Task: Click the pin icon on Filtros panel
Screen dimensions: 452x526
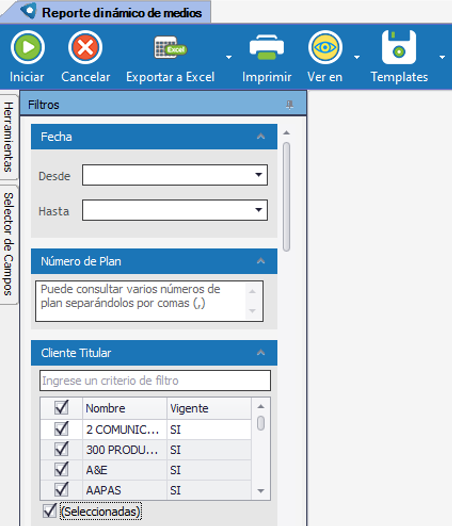Action: click(290, 105)
